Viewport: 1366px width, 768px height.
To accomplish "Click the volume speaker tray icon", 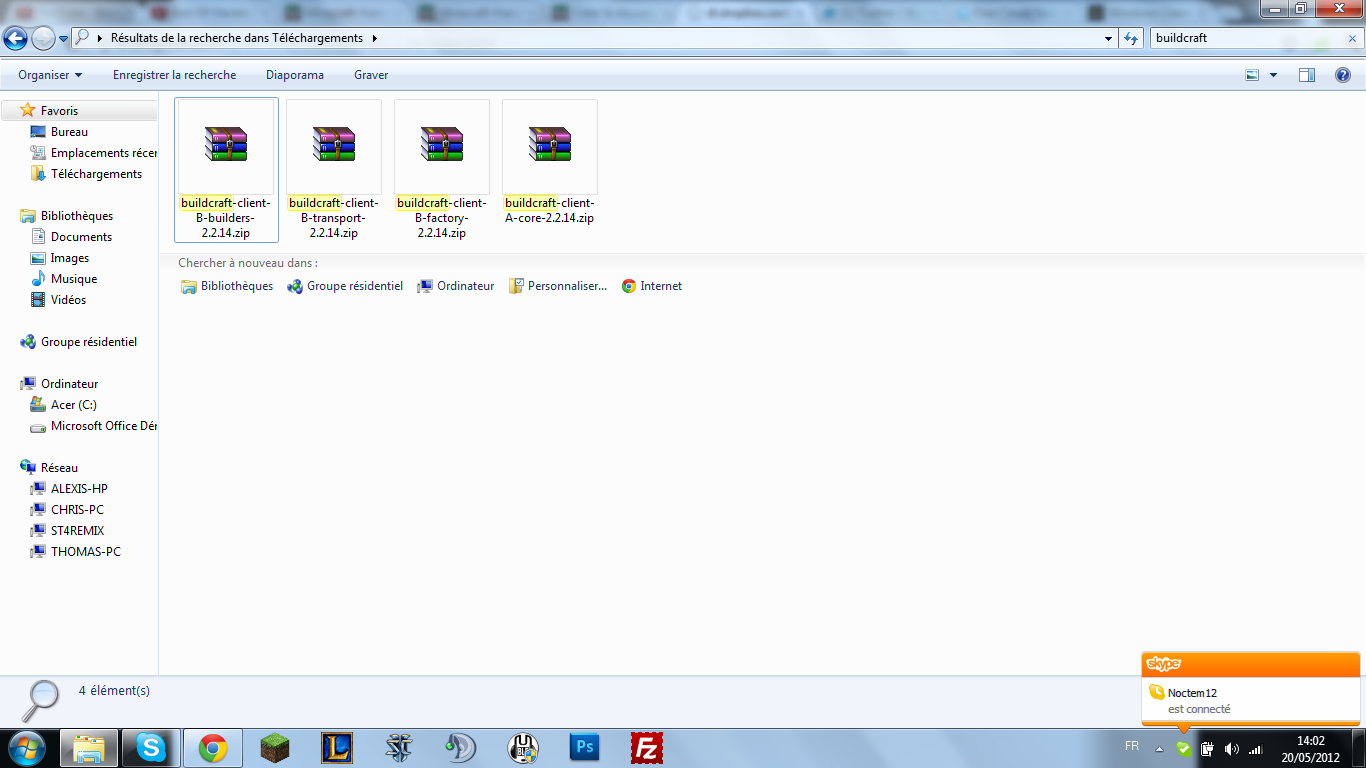I will 1231,748.
